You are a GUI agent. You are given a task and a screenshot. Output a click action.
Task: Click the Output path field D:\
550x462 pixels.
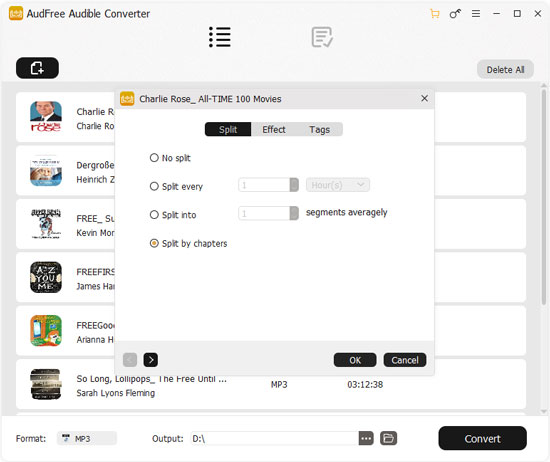pyautogui.click(x=275, y=438)
